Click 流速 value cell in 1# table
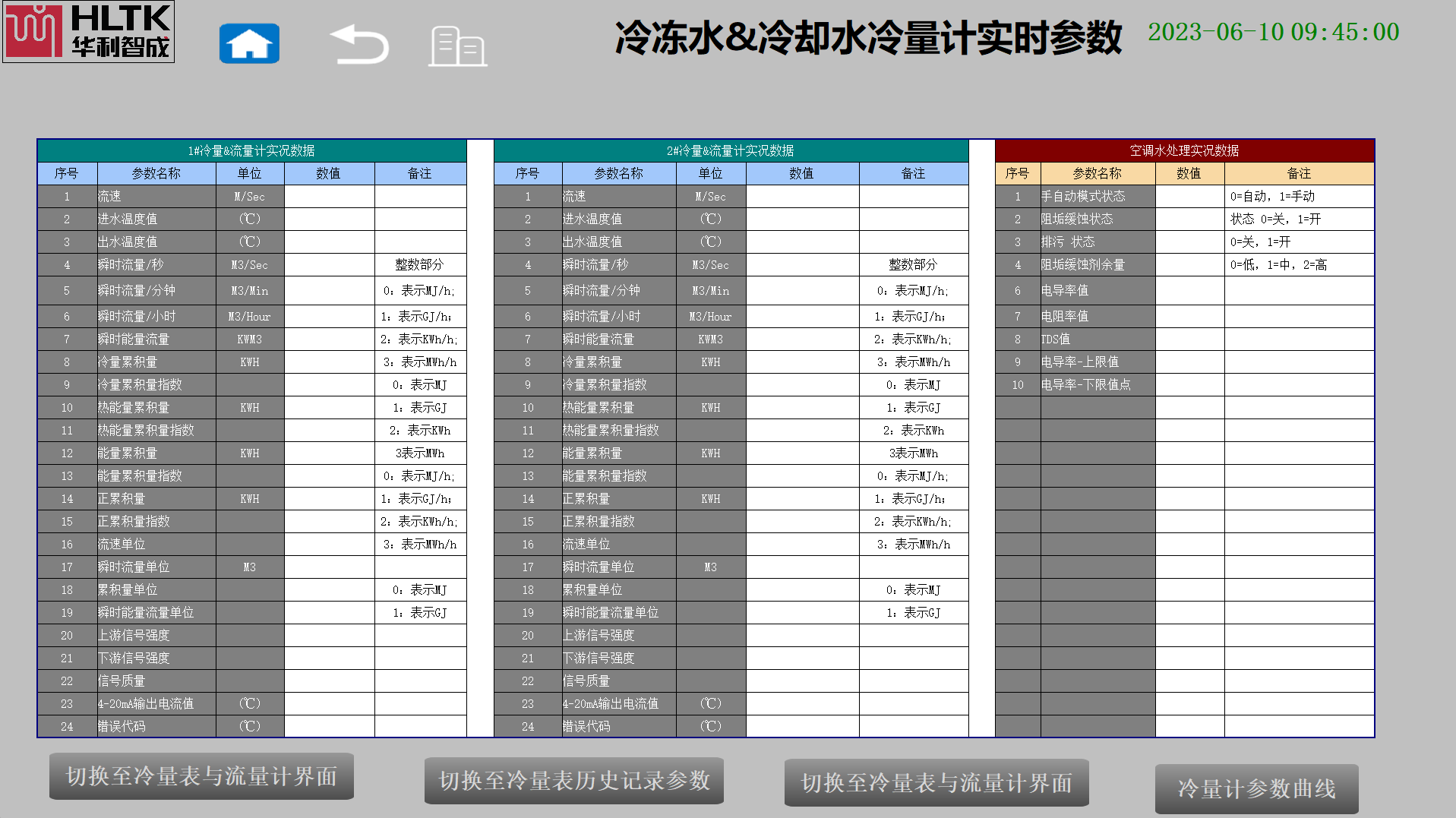Screen dimensions: 1456x818 pos(329,196)
